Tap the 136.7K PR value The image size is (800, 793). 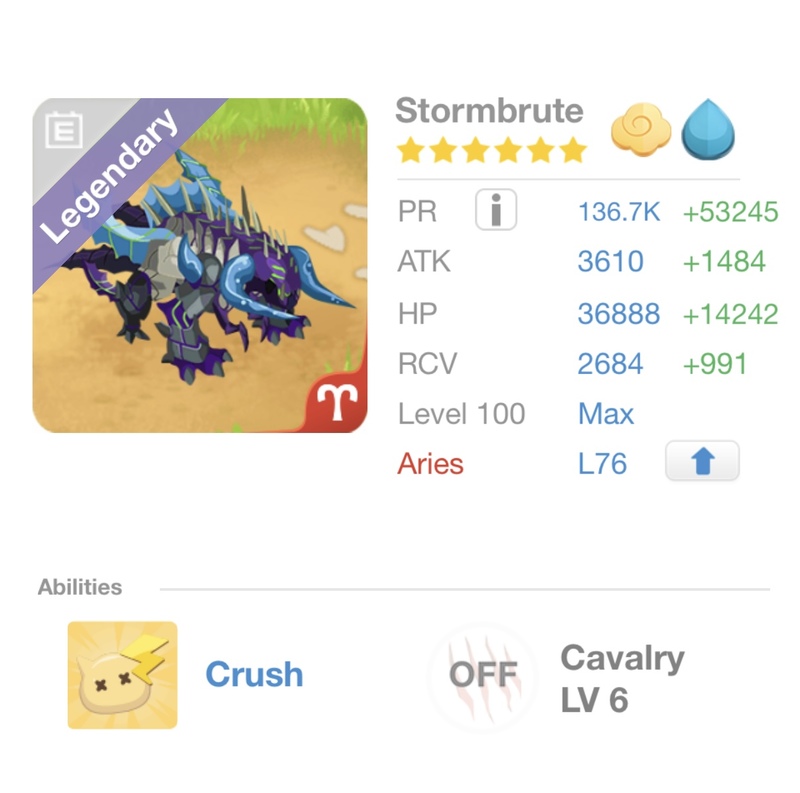pyautogui.click(x=618, y=212)
